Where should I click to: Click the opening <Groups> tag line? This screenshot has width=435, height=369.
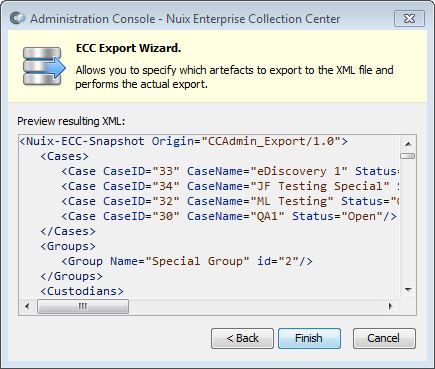point(68,246)
